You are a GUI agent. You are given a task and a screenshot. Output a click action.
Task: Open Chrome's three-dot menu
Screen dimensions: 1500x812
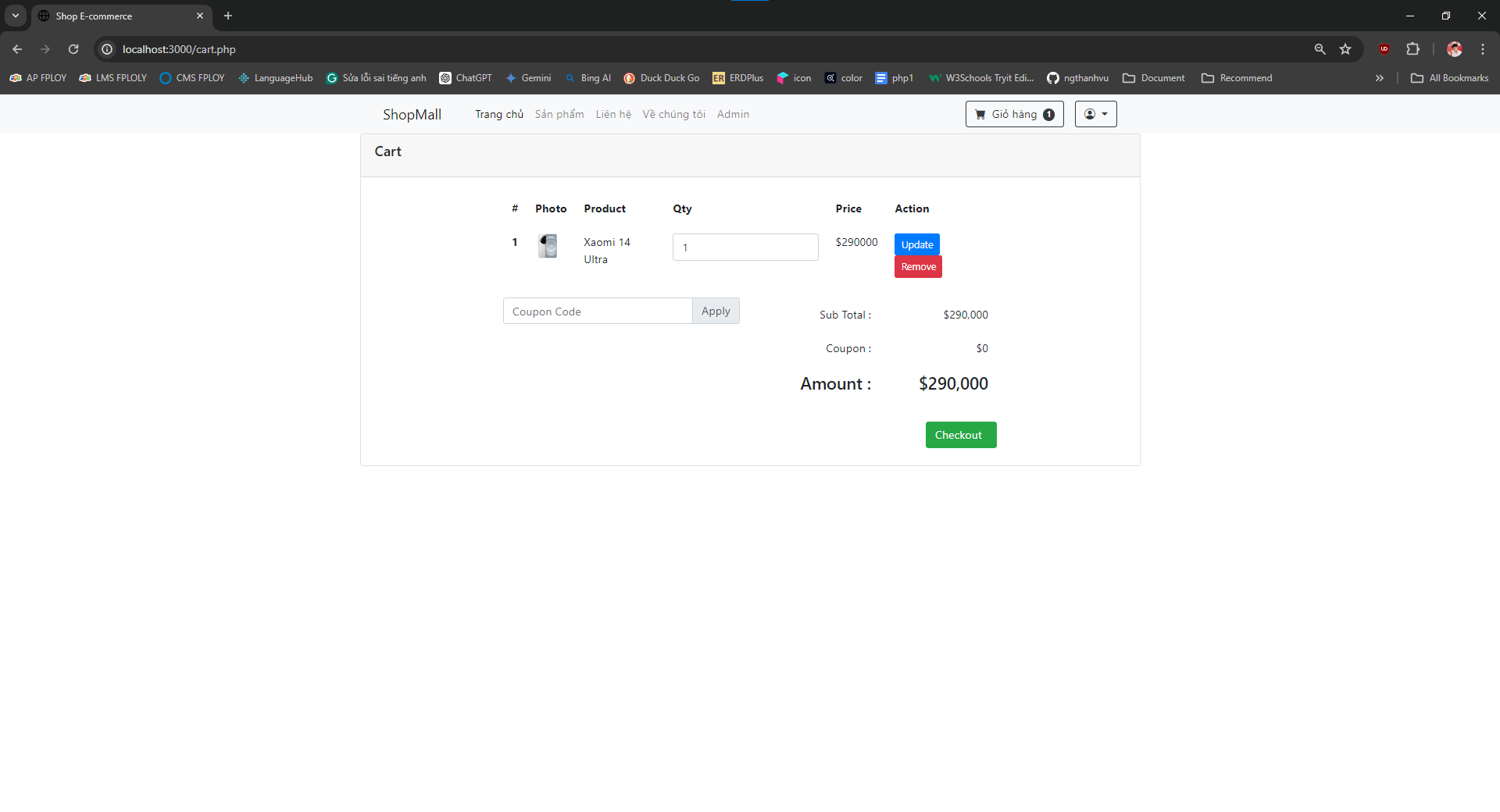1482,49
